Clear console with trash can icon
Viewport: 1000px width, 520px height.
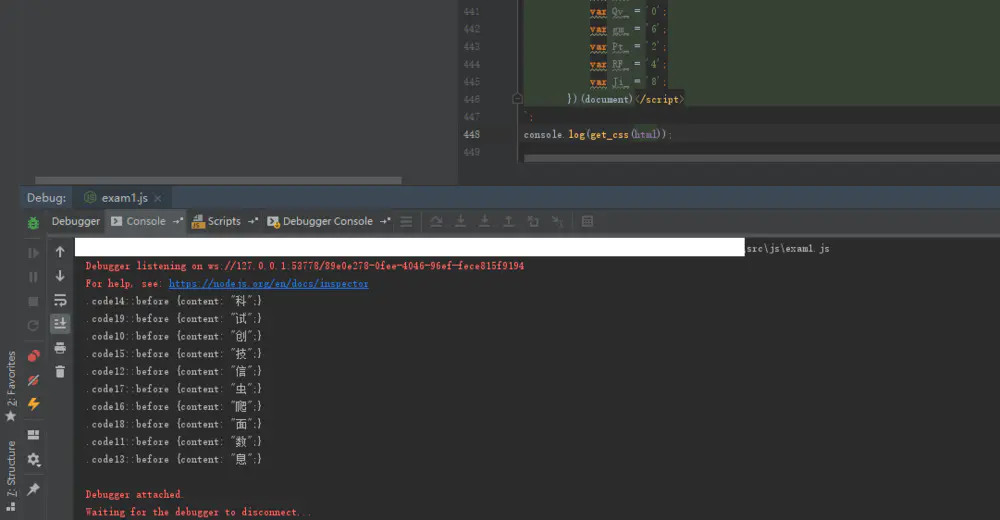tap(60, 371)
